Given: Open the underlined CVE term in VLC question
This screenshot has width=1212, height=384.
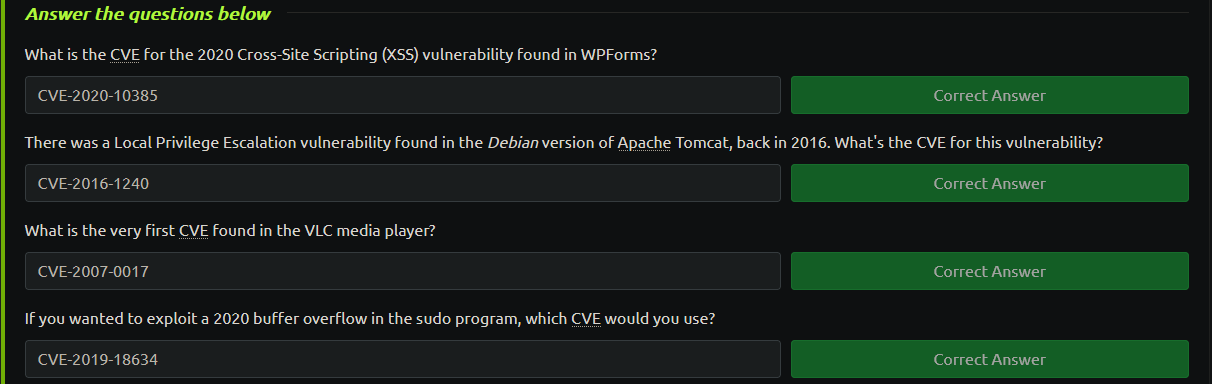Looking at the screenshot, I should [193, 231].
